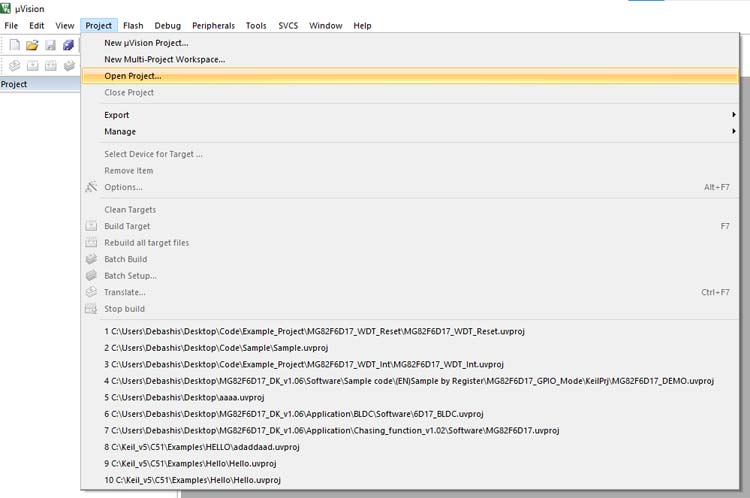This screenshot has width=750, height=498.
Task: Click the Remove Item entry
Action: tap(410, 170)
